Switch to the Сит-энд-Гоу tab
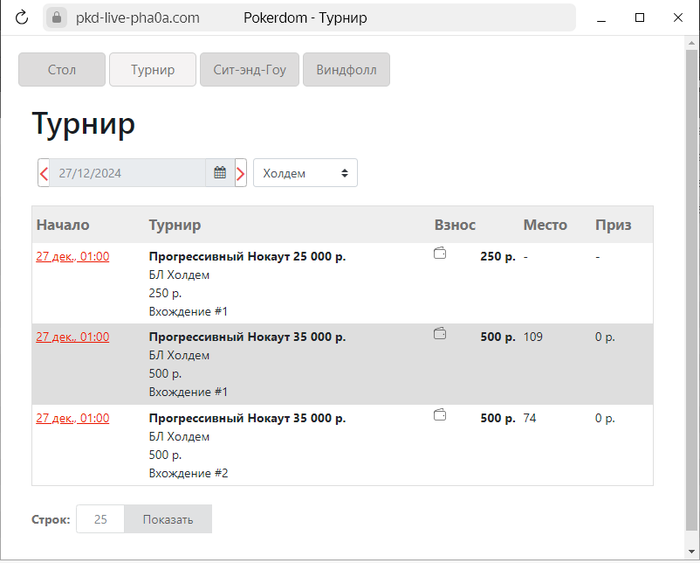700x563 pixels. coord(250,70)
